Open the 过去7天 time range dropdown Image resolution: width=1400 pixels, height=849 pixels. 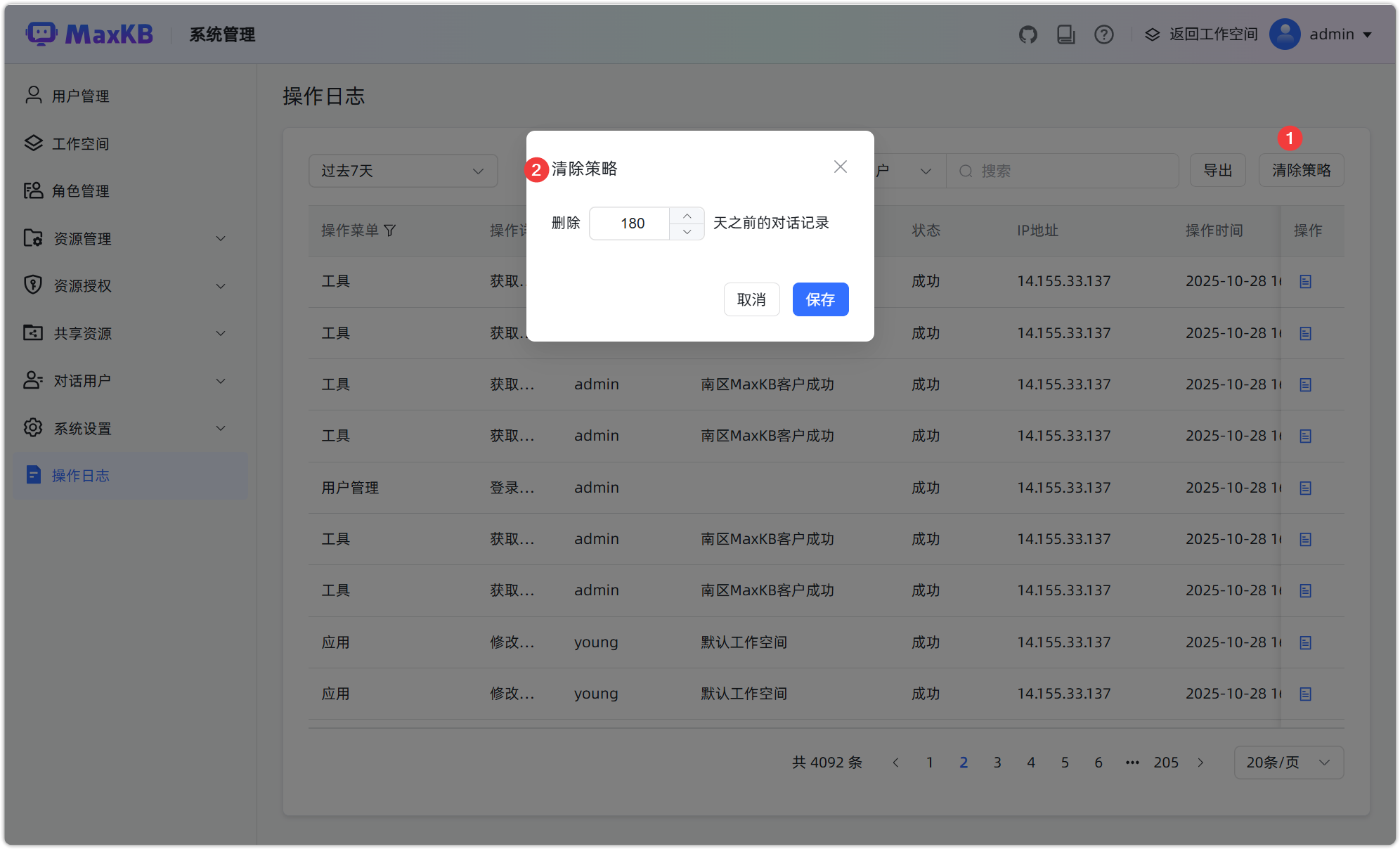[x=403, y=171]
